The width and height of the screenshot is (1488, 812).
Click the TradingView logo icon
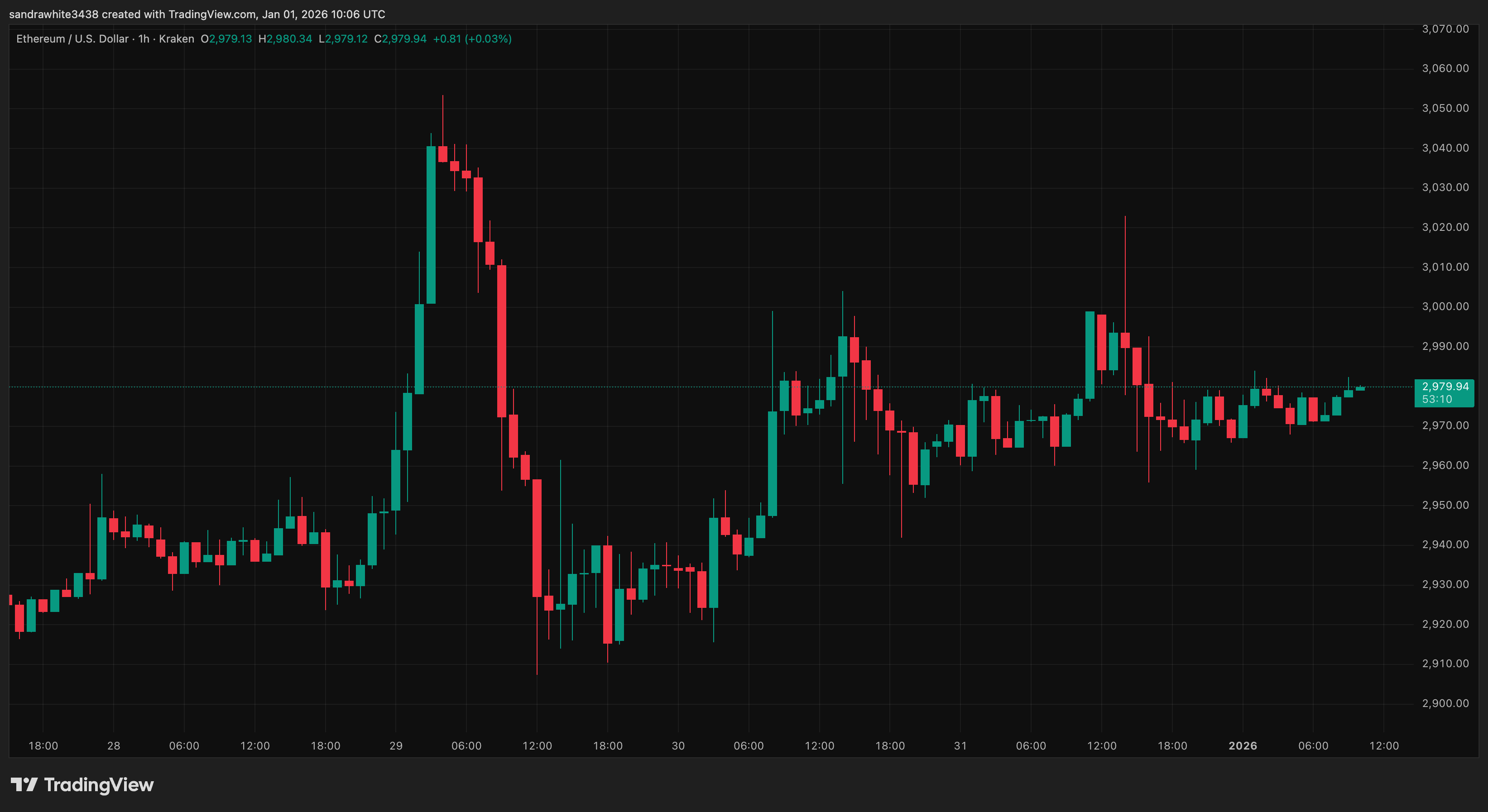pyautogui.click(x=26, y=784)
